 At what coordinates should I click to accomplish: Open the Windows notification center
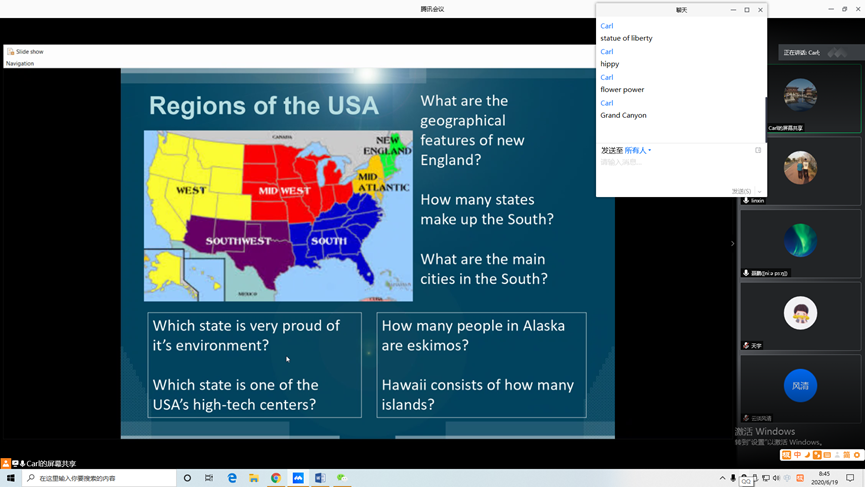pos(850,478)
